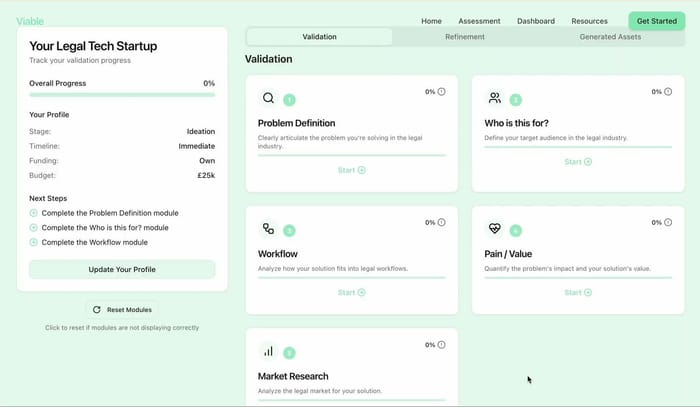
Task: Click the bar chart icon on Market Research card
Action: point(268,351)
